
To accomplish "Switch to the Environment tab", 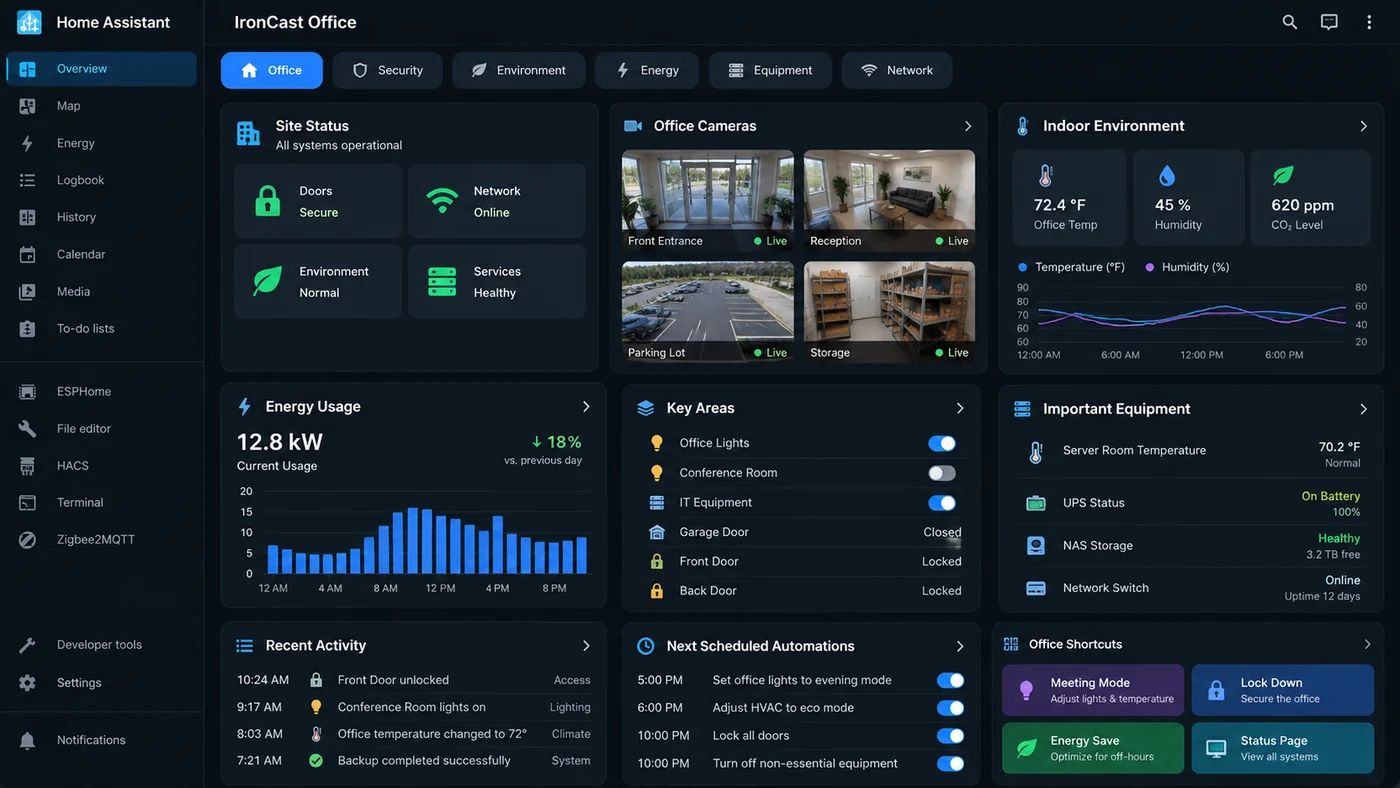I will click(518, 70).
